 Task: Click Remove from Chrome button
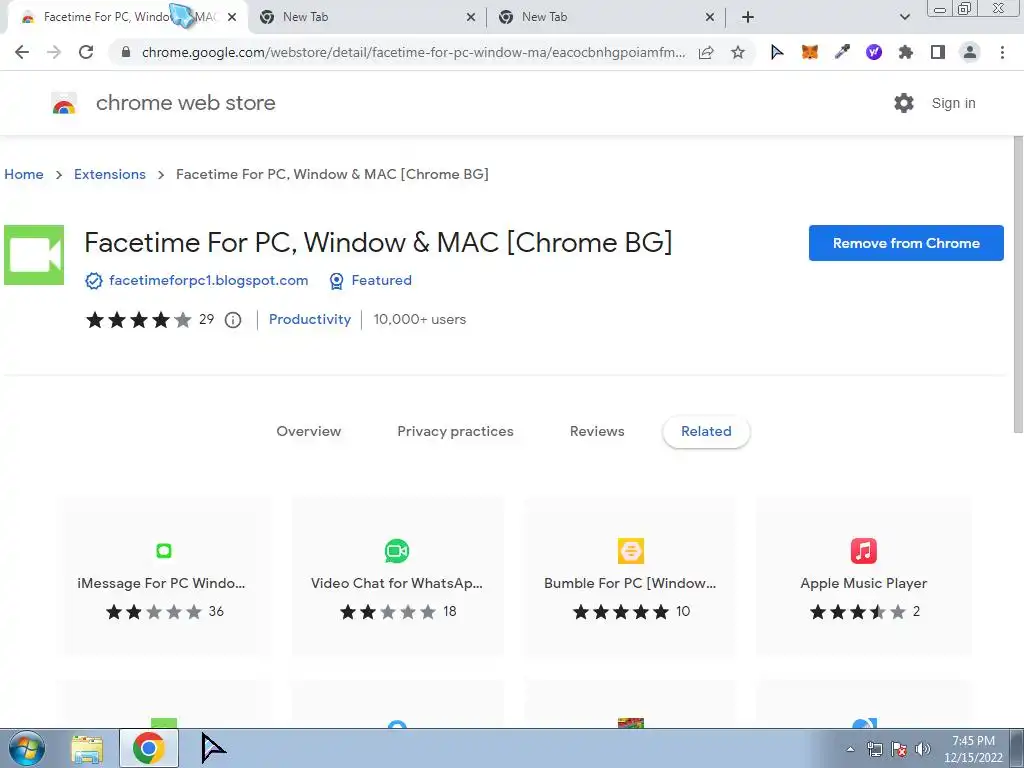tap(906, 243)
